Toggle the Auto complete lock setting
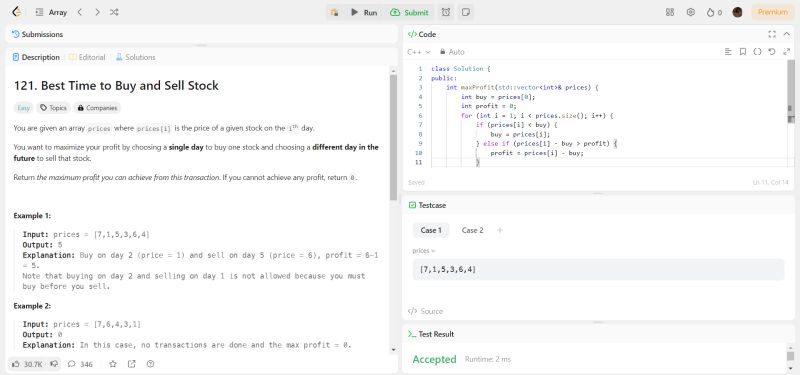This screenshot has height=375, width=800. (452, 52)
